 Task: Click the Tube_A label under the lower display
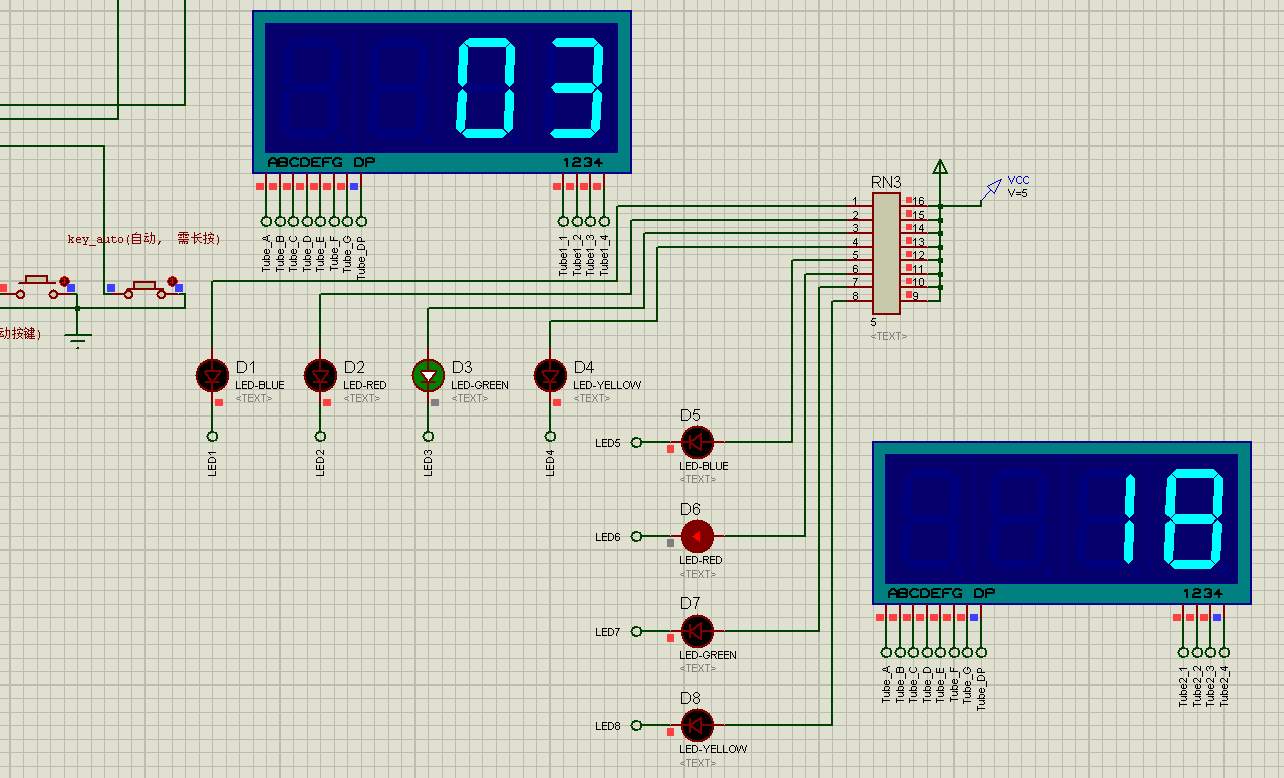click(886, 685)
